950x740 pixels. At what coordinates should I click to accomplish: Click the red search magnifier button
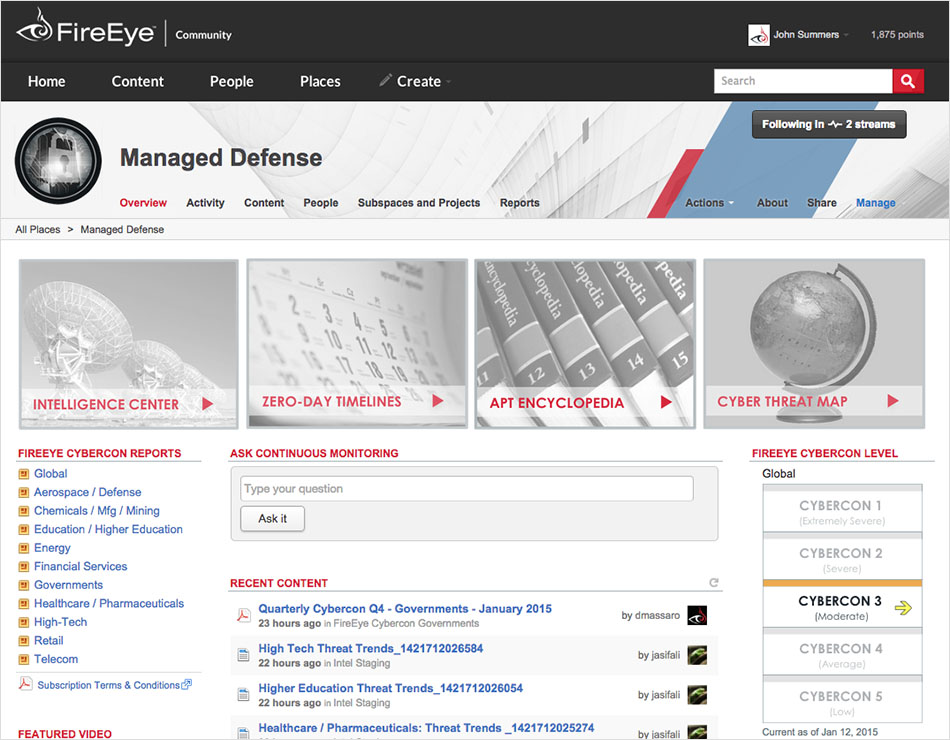(x=908, y=81)
